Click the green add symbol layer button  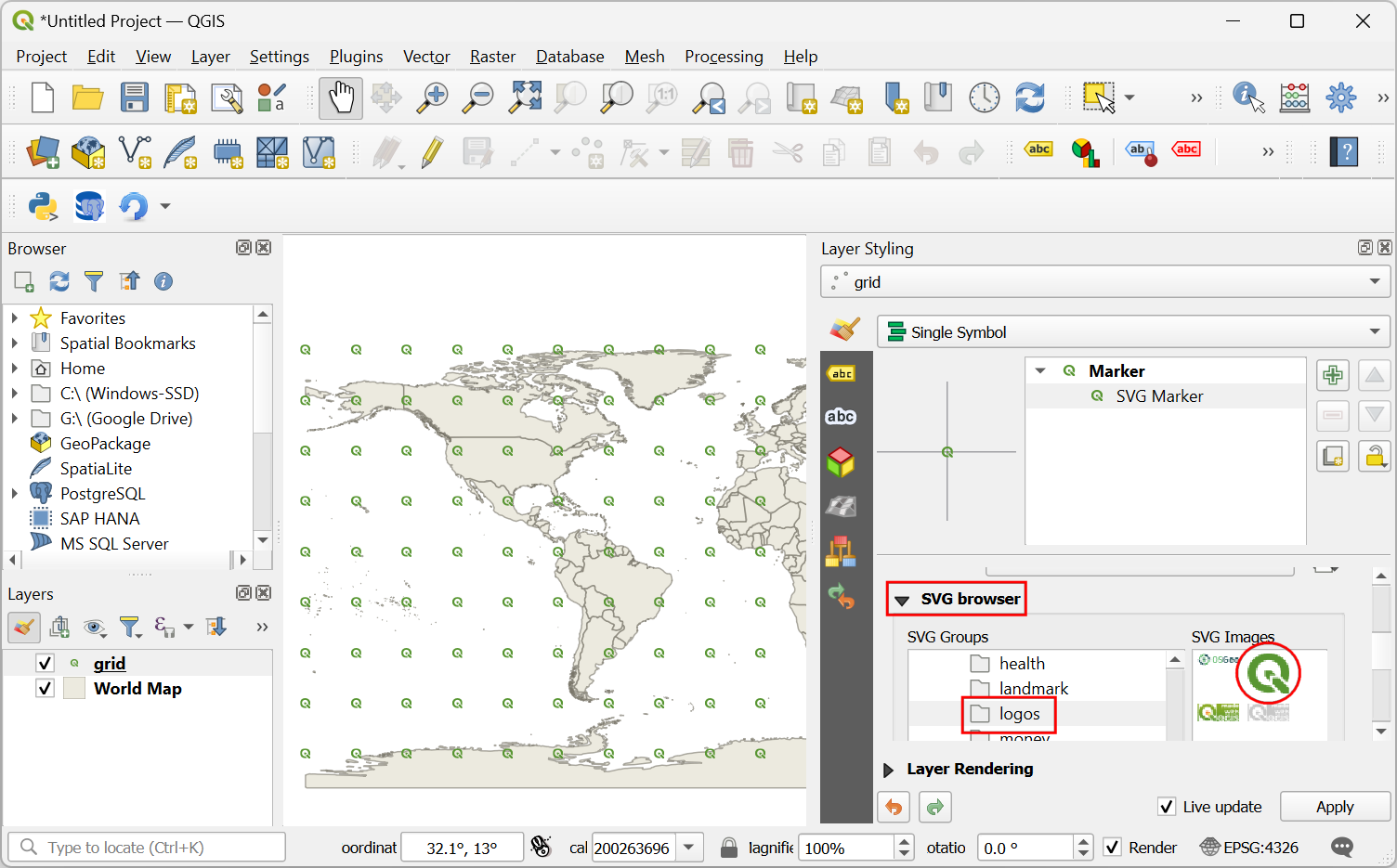[x=1333, y=376]
